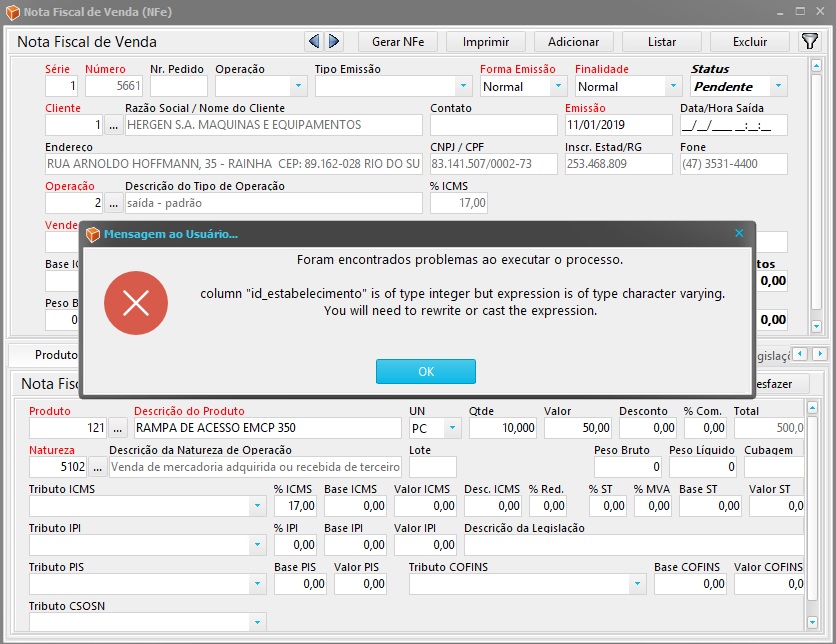Viewport: 836px width, 644px height.
Task: Go to the previous record arrow
Action: pyautogui.click(x=314, y=42)
